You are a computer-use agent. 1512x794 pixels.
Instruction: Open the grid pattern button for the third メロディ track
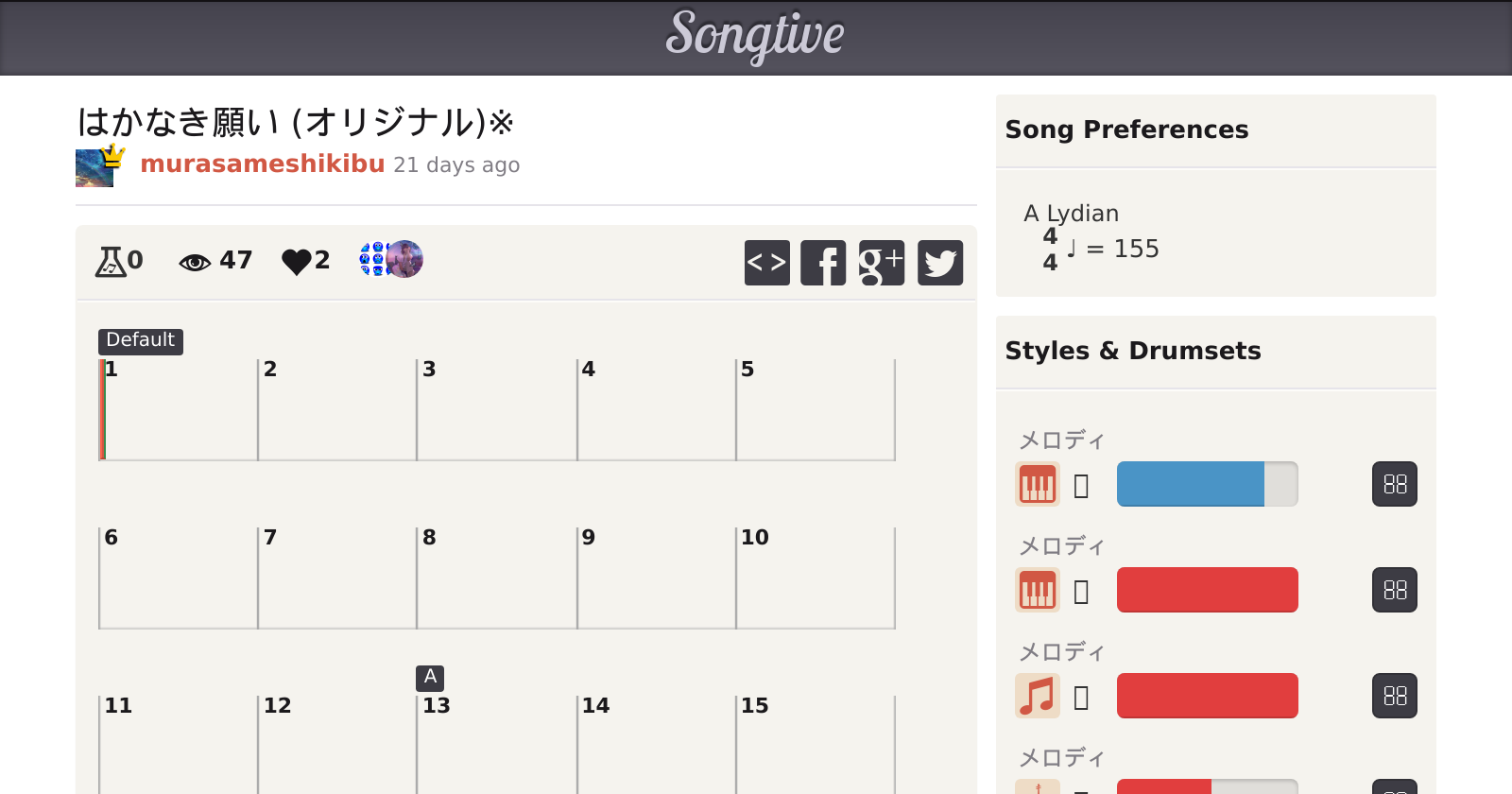pos(1394,696)
